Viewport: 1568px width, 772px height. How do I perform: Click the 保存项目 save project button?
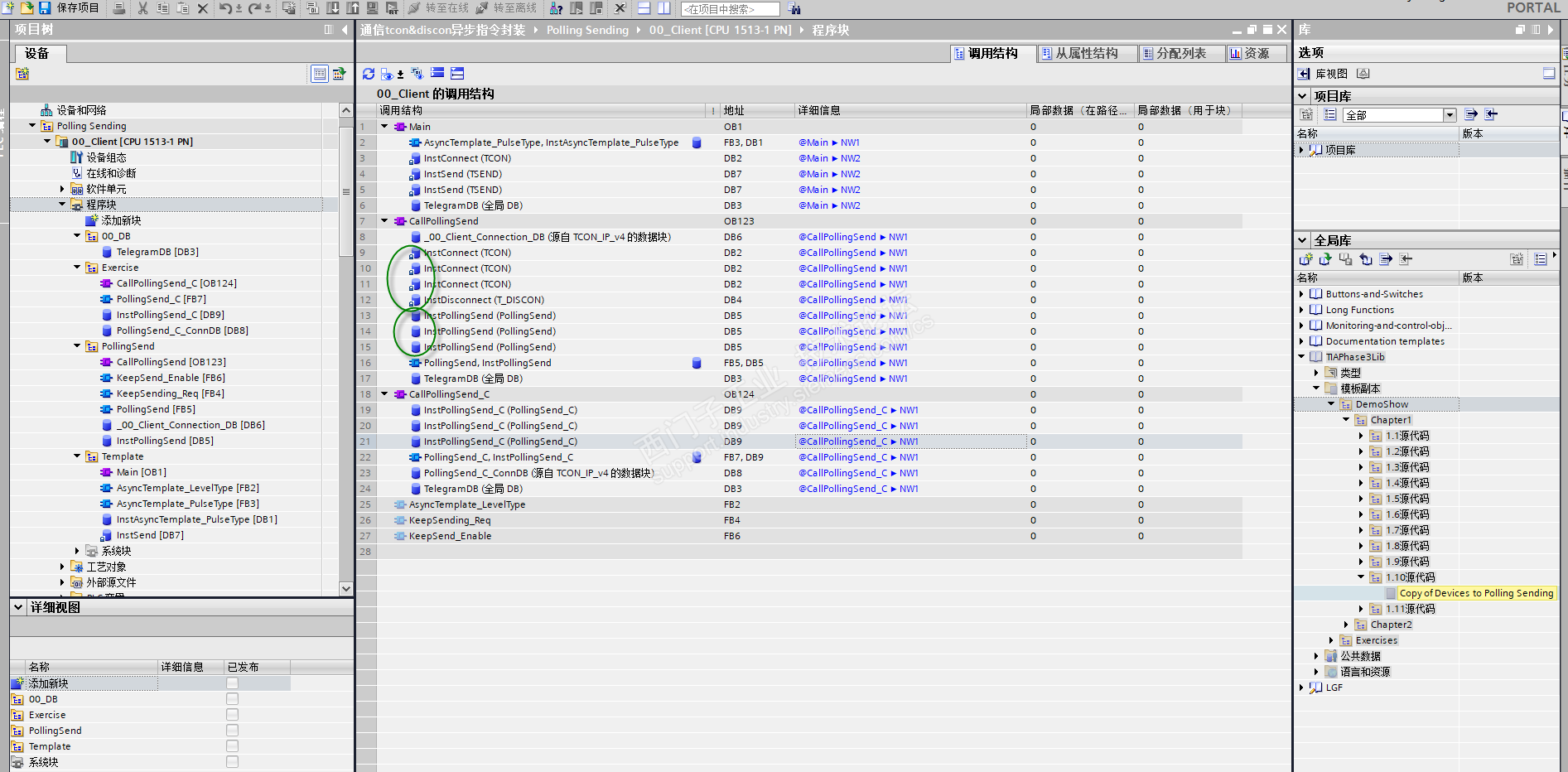pyautogui.click(x=70, y=8)
